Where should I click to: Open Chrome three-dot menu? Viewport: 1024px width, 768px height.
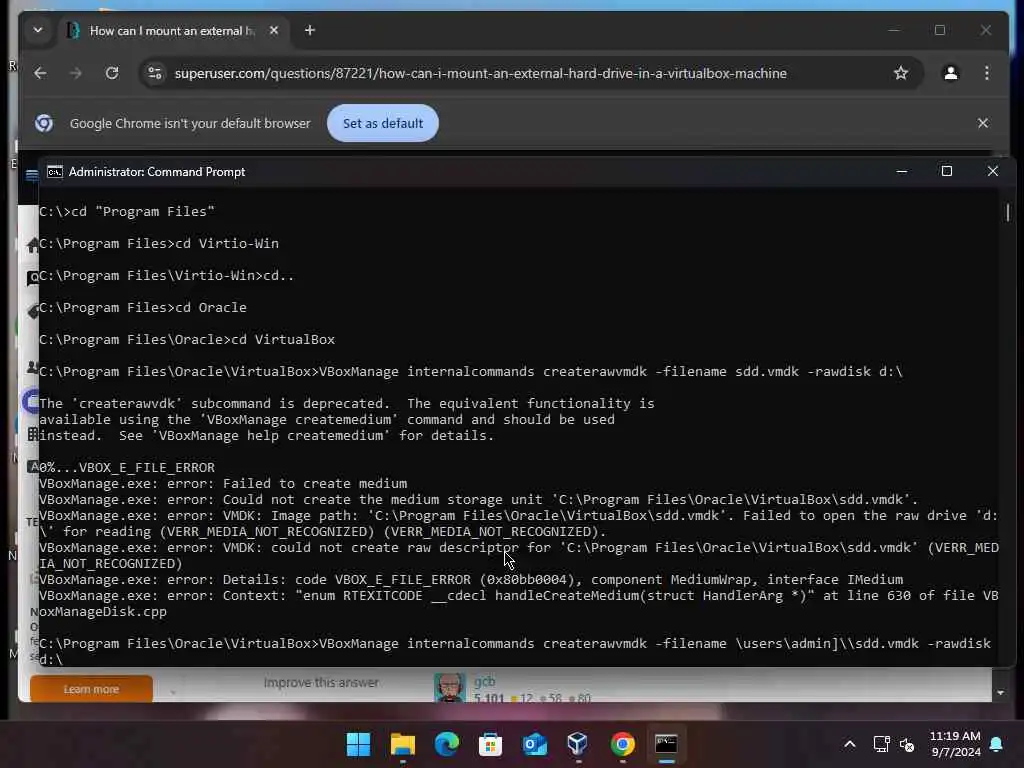[x=987, y=73]
